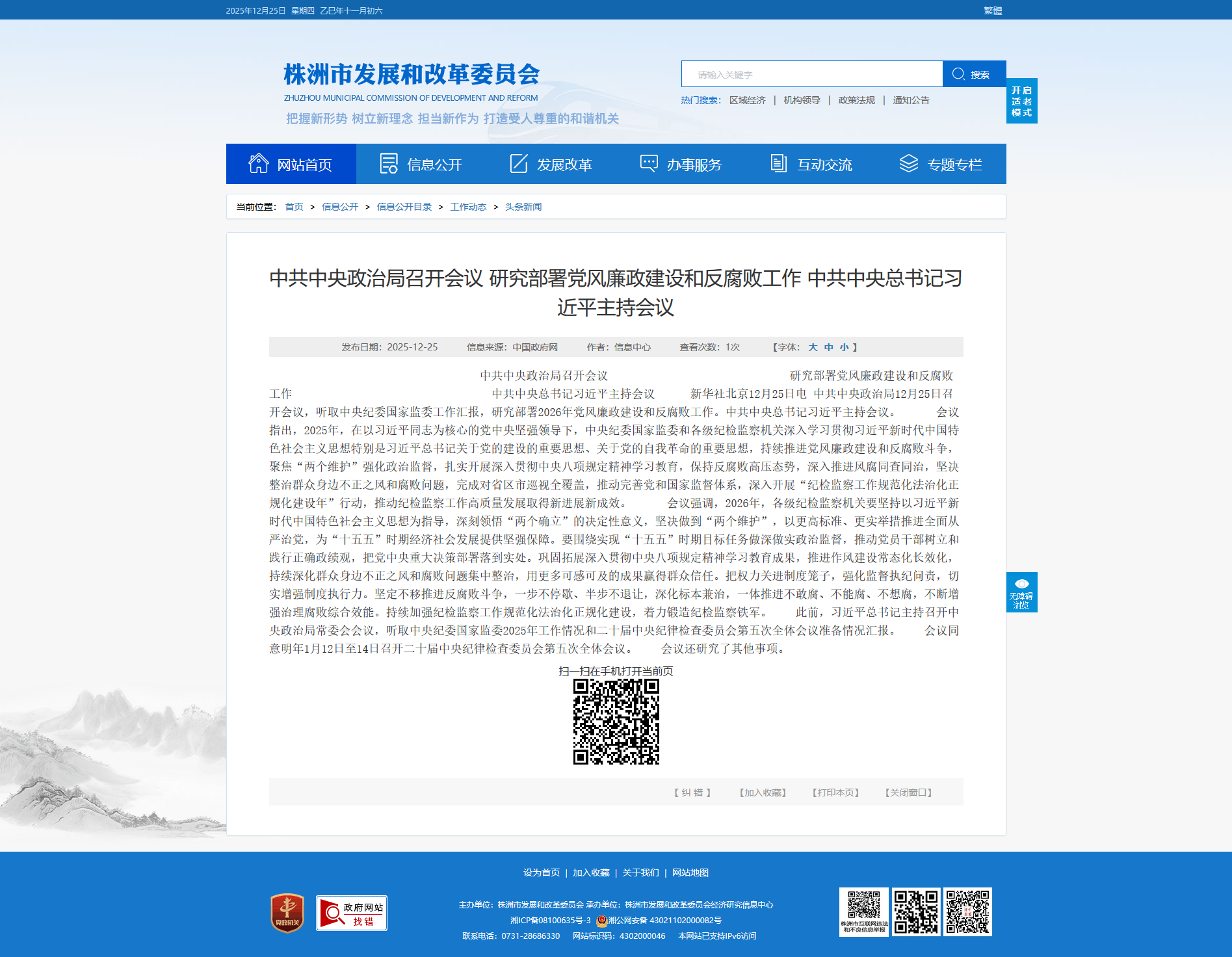1232x957 pixels.
Task: Click the 发展改革 pencil icon
Action: [x=519, y=164]
